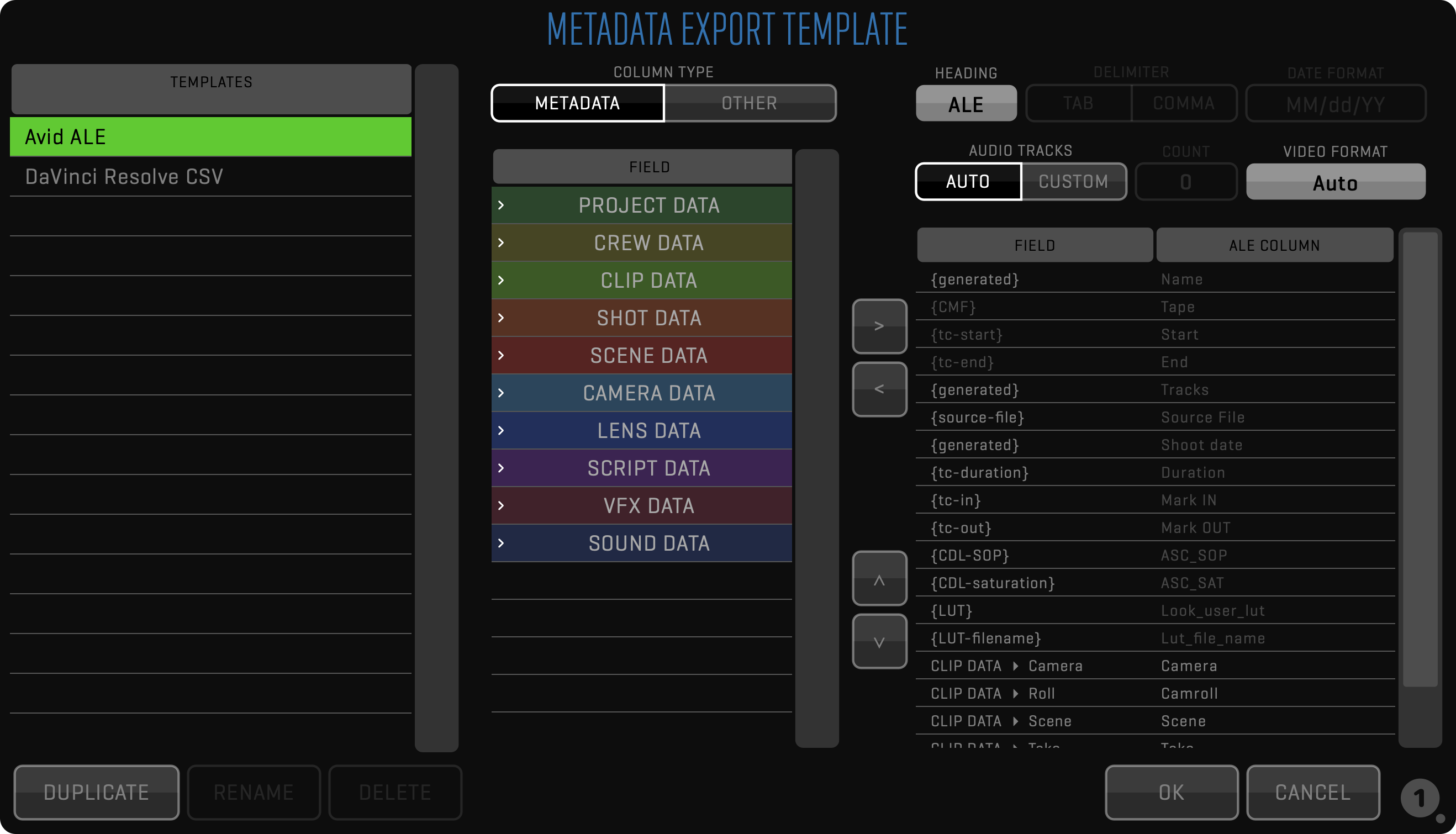
Task: Expand the LENS DATA chevron
Action: click(x=501, y=430)
